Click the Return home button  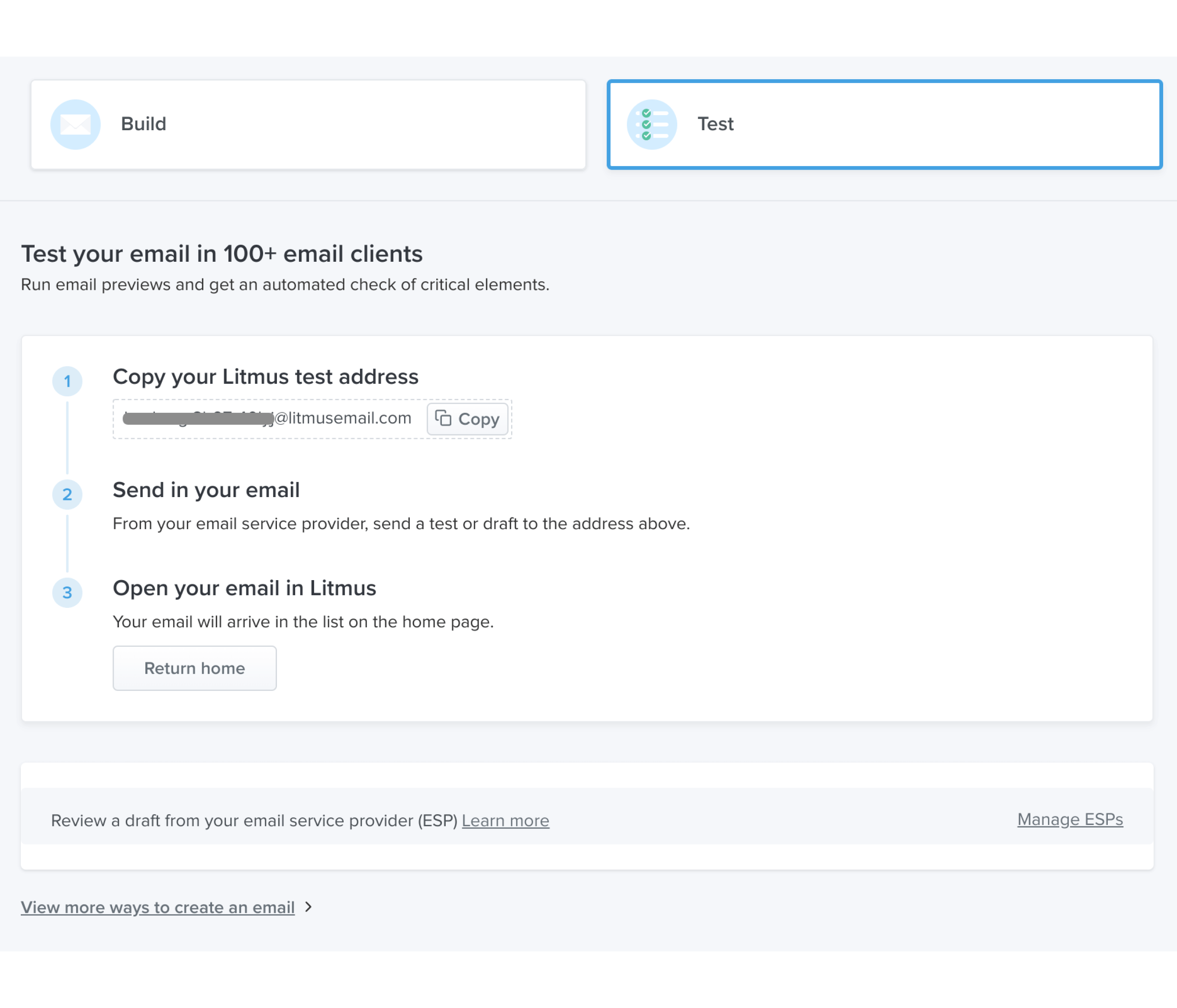(194, 668)
